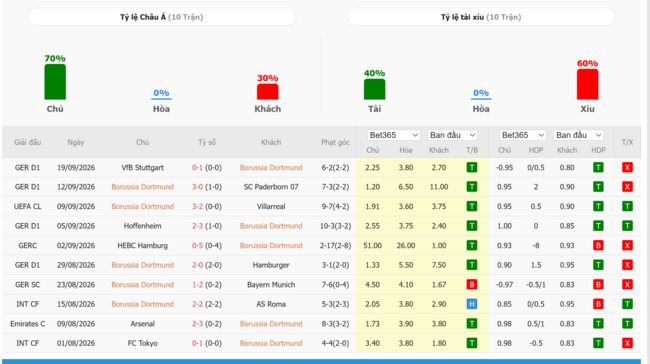Click the score 0-5 in HEBC Hamburg row
Image resolution: width=650 pixels, height=364 pixels.
[x=197, y=245]
